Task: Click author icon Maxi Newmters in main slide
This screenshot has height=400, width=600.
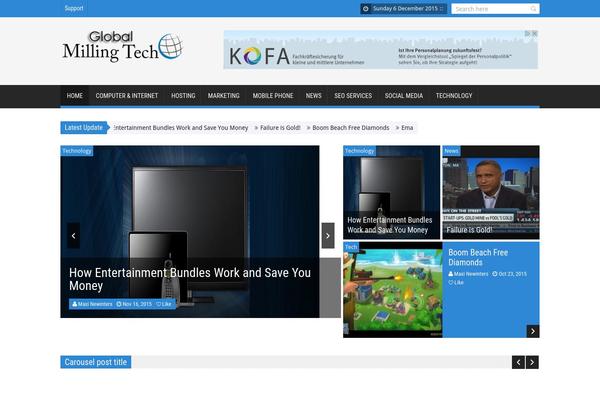Action: (75, 304)
